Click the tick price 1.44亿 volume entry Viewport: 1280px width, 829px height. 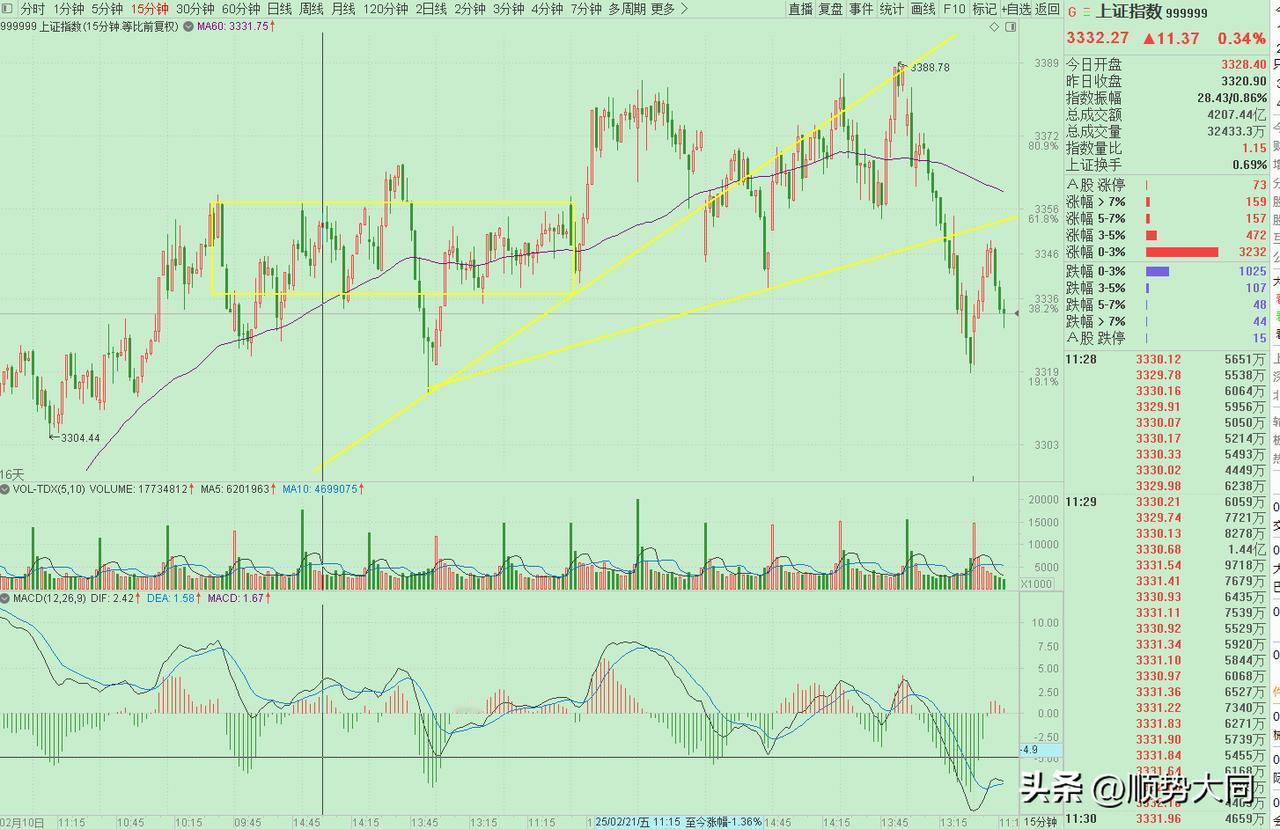point(1249,549)
